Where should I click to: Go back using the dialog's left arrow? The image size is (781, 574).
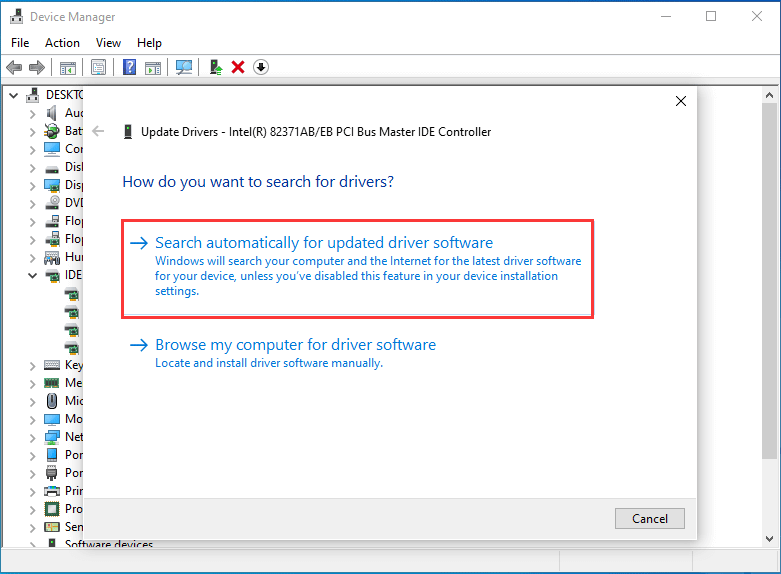(98, 132)
